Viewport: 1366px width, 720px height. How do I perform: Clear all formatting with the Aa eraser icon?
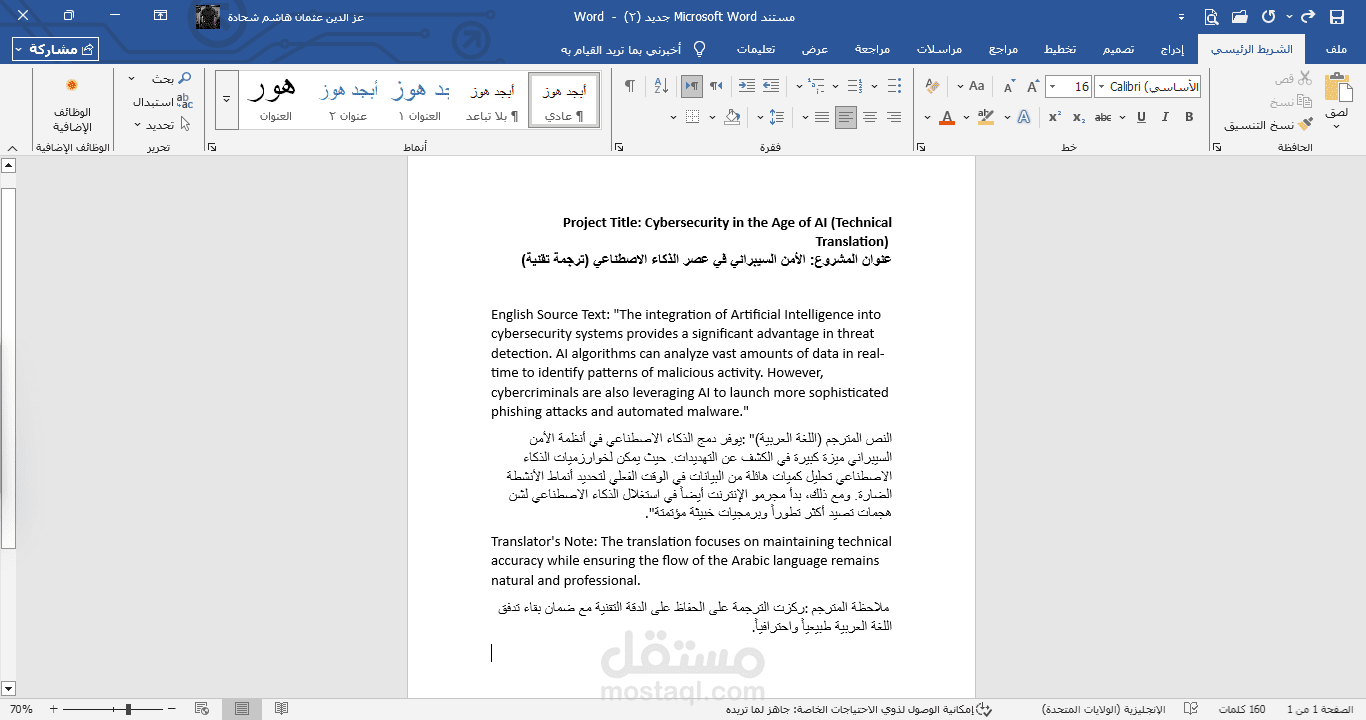932,85
